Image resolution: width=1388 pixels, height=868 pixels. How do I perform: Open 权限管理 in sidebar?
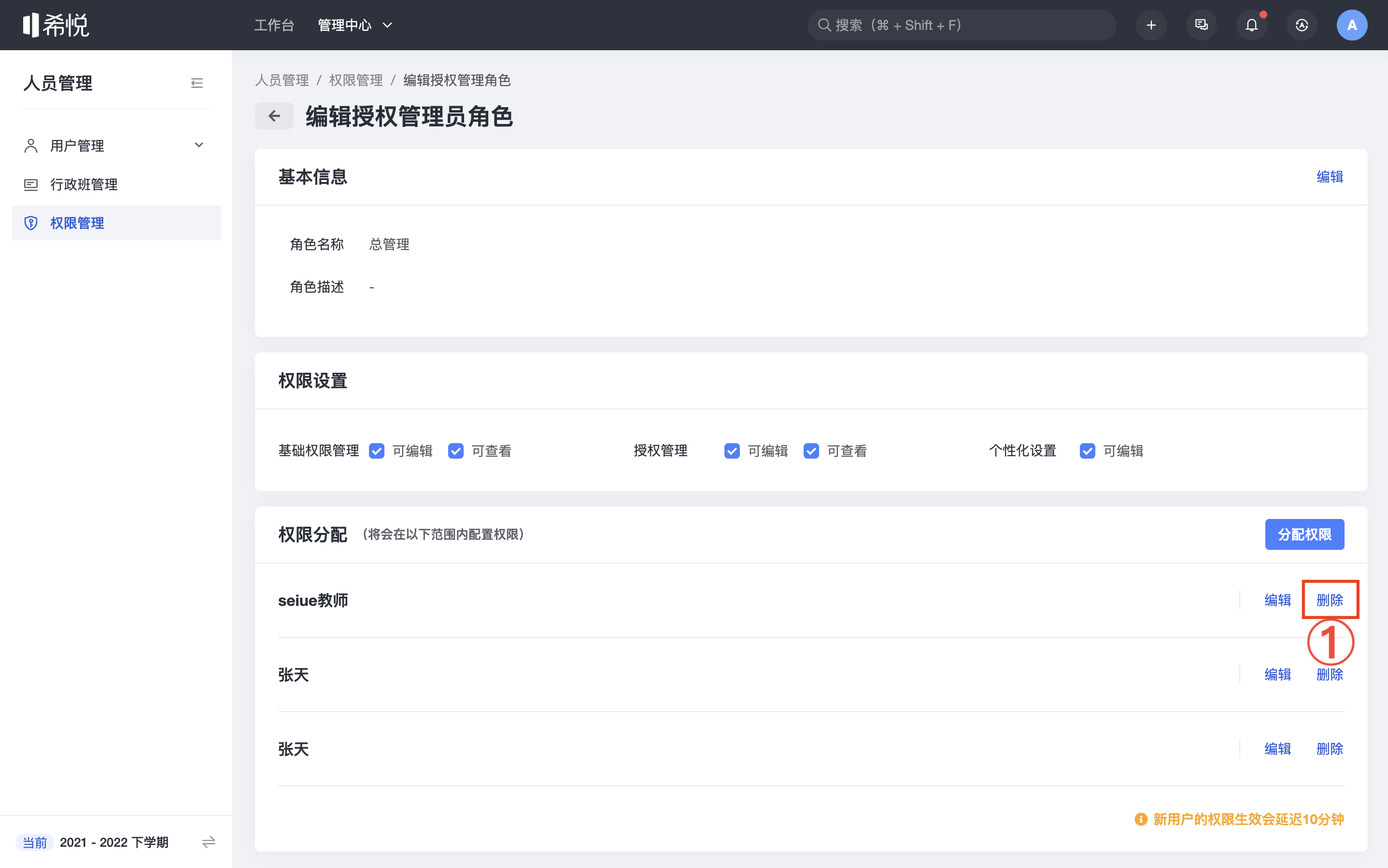point(116,223)
